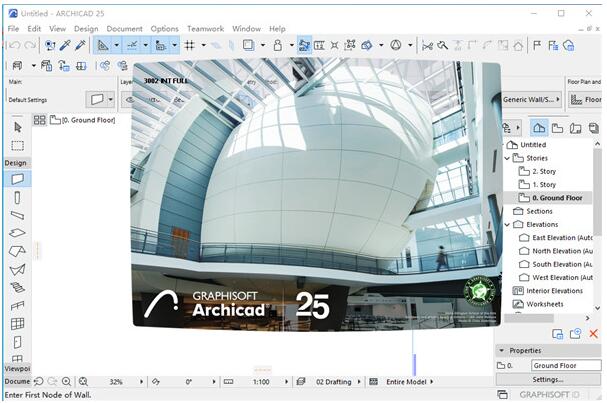Select the Arrow tool in the toolbox
The image size is (607, 403).
pyautogui.click(x=17, y=127)
